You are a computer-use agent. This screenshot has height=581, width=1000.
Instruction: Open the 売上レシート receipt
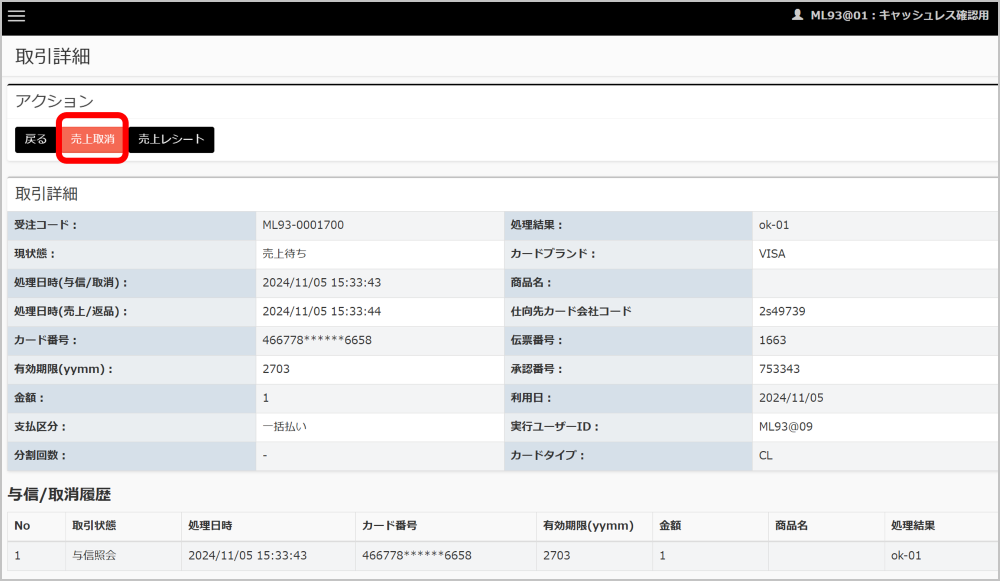click(x=171, y=139)
